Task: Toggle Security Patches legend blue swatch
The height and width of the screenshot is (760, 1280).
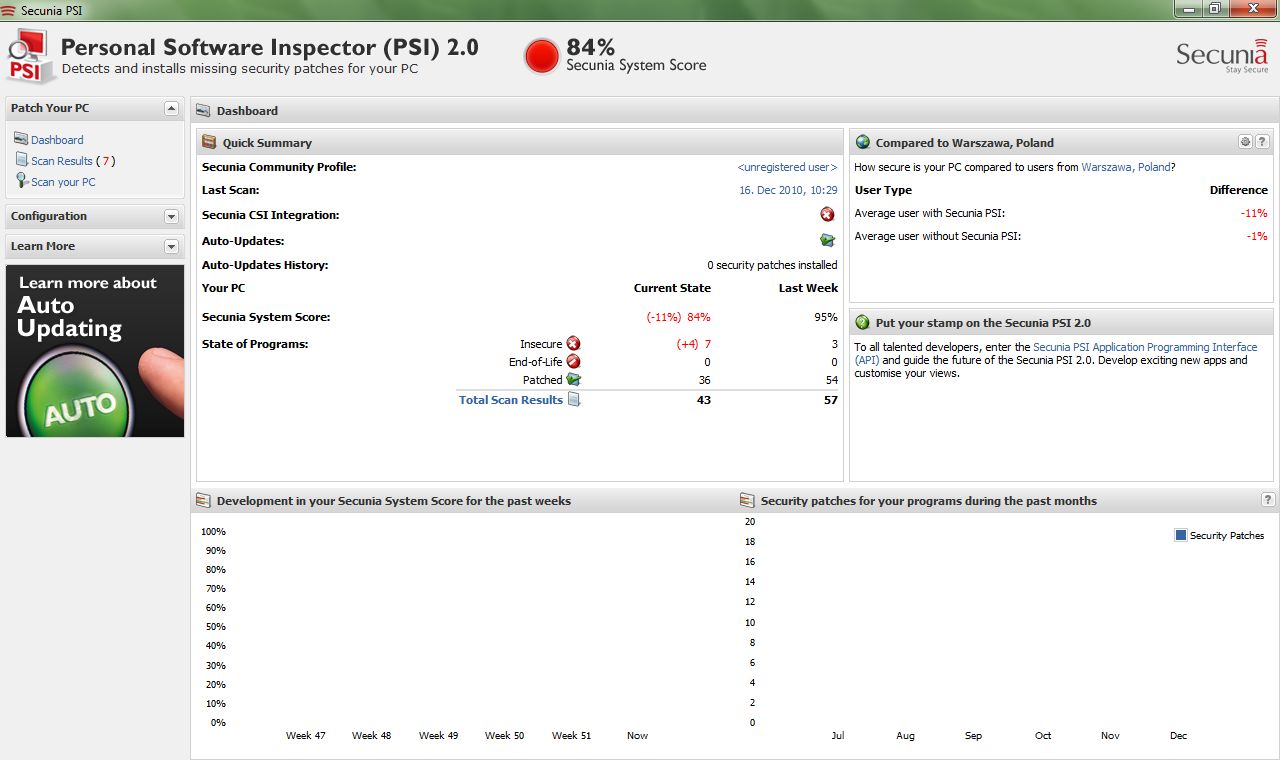Action: pos(1181,535)
